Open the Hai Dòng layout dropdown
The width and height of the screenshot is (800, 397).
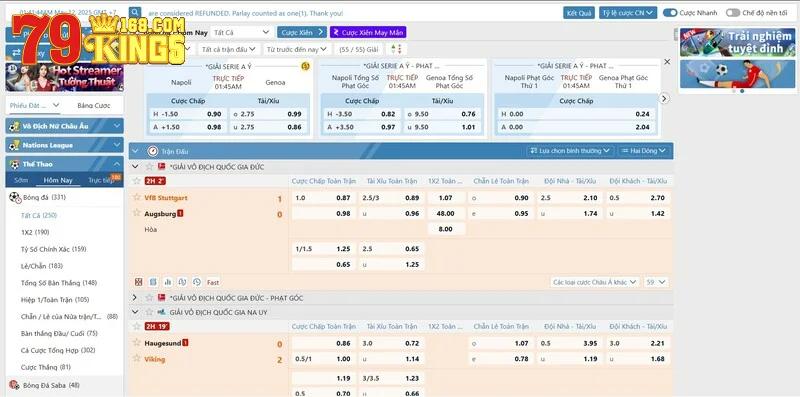point(643,151)
